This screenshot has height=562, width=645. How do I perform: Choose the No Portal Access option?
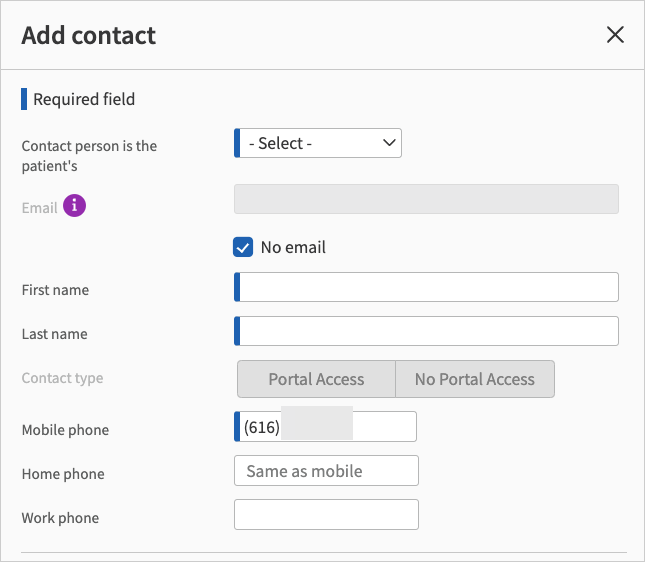point(474,379)
